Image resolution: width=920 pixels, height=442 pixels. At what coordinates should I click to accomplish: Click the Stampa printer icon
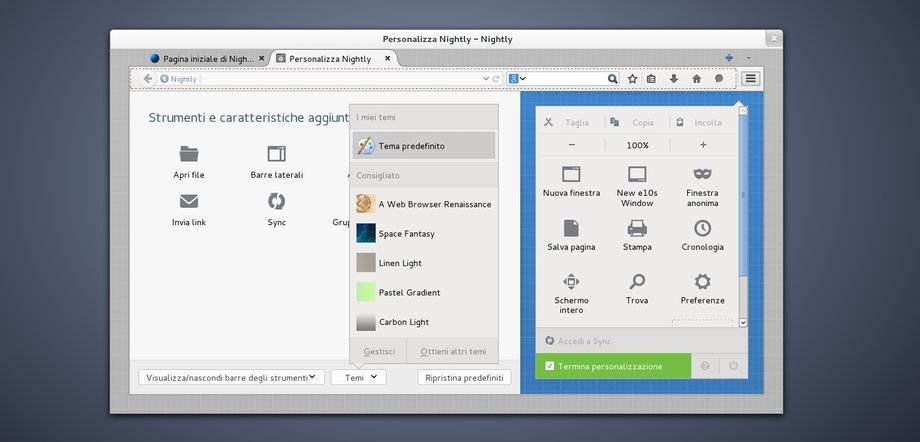point(637,228)
